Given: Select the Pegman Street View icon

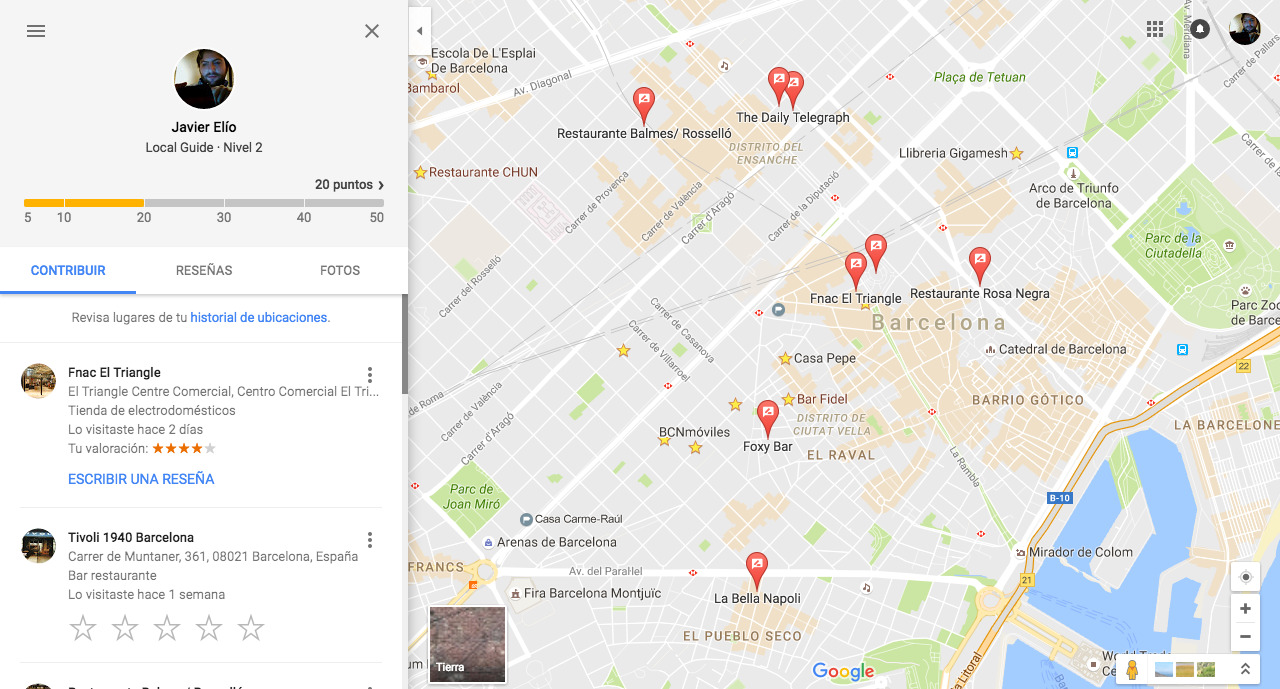Looking at the screenshot, I should [1132, 669].
